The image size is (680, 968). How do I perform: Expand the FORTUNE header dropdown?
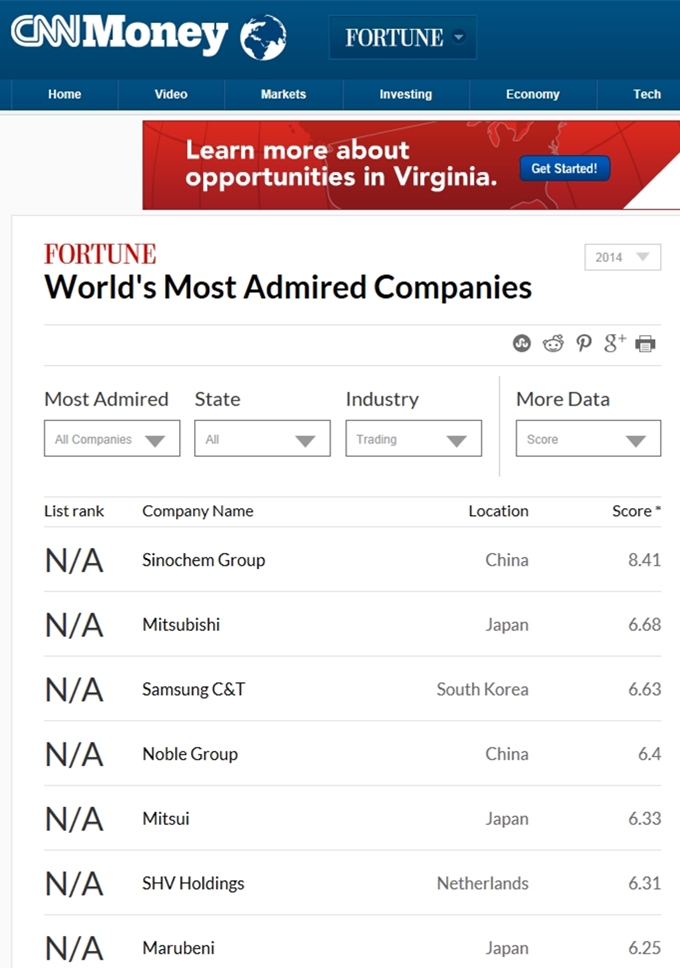point(403,38)
